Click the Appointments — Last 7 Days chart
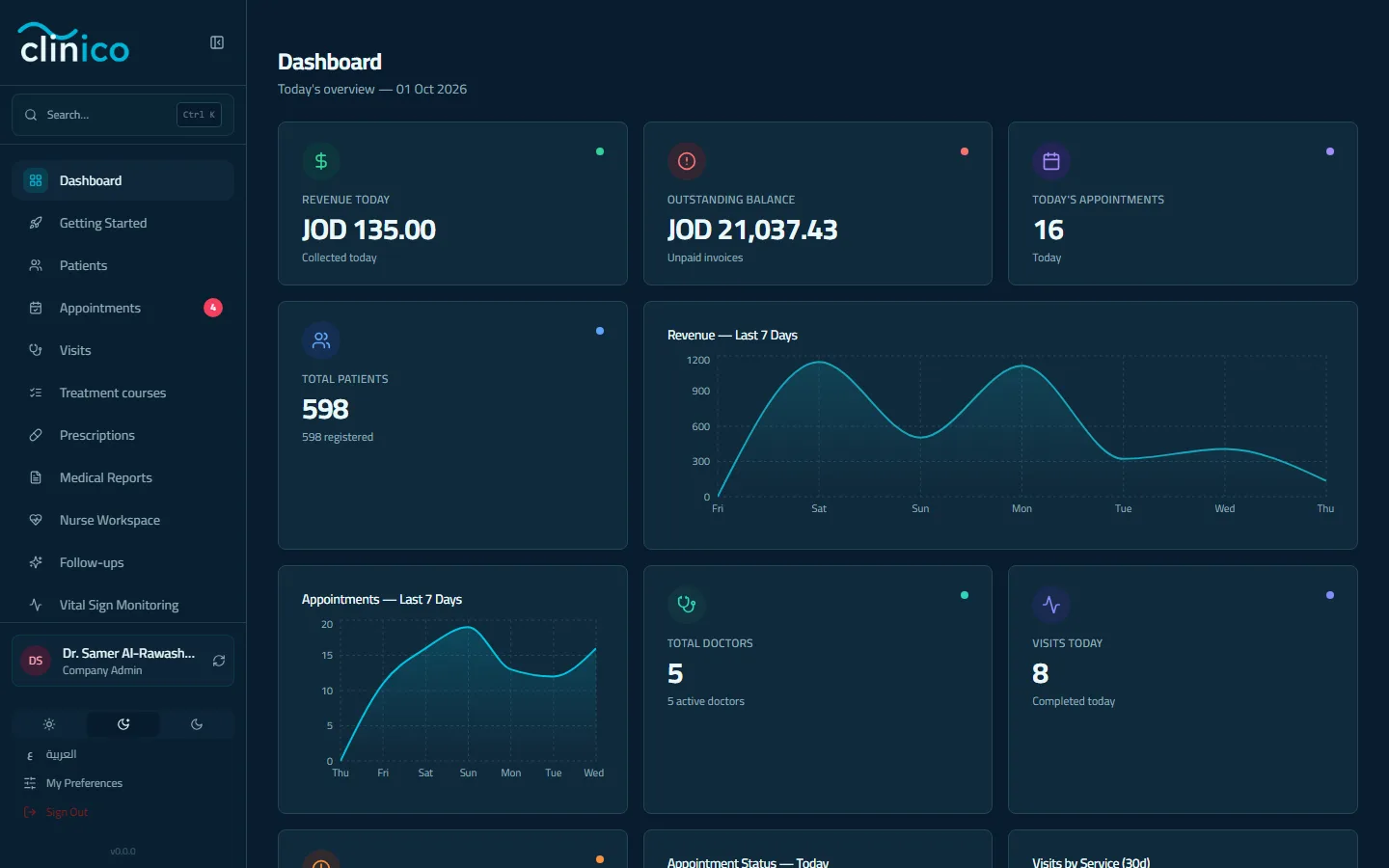 452,690
